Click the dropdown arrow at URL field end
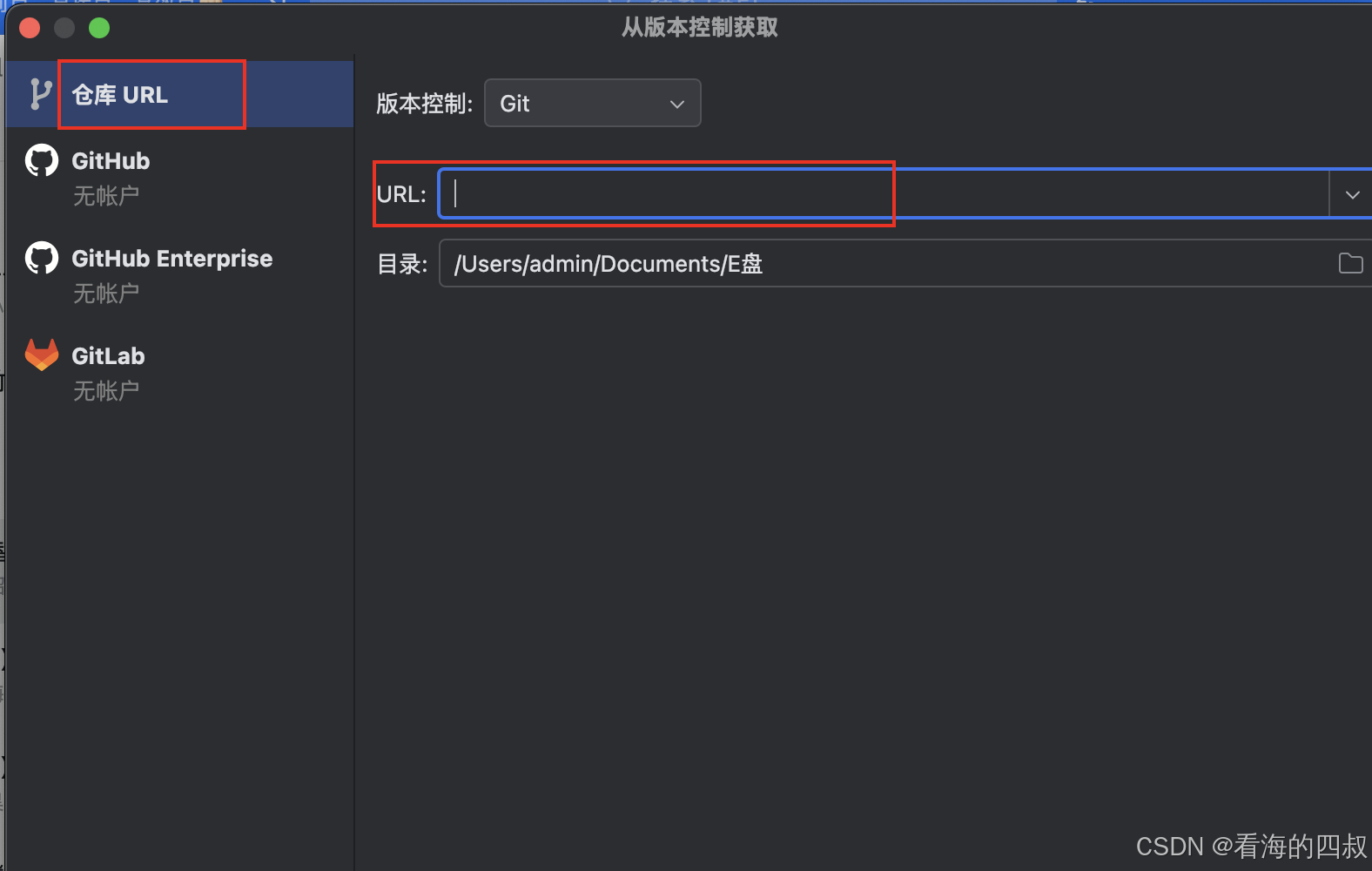The width and height of the screenshot is (1372, 871). pos(1352,193)
